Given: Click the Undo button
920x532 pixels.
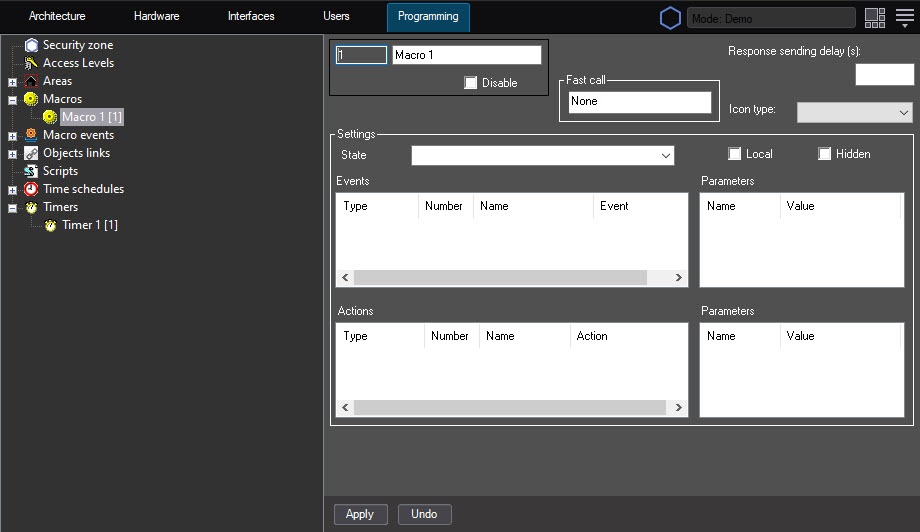Looking at the screenshot, I should coord(424,514).
